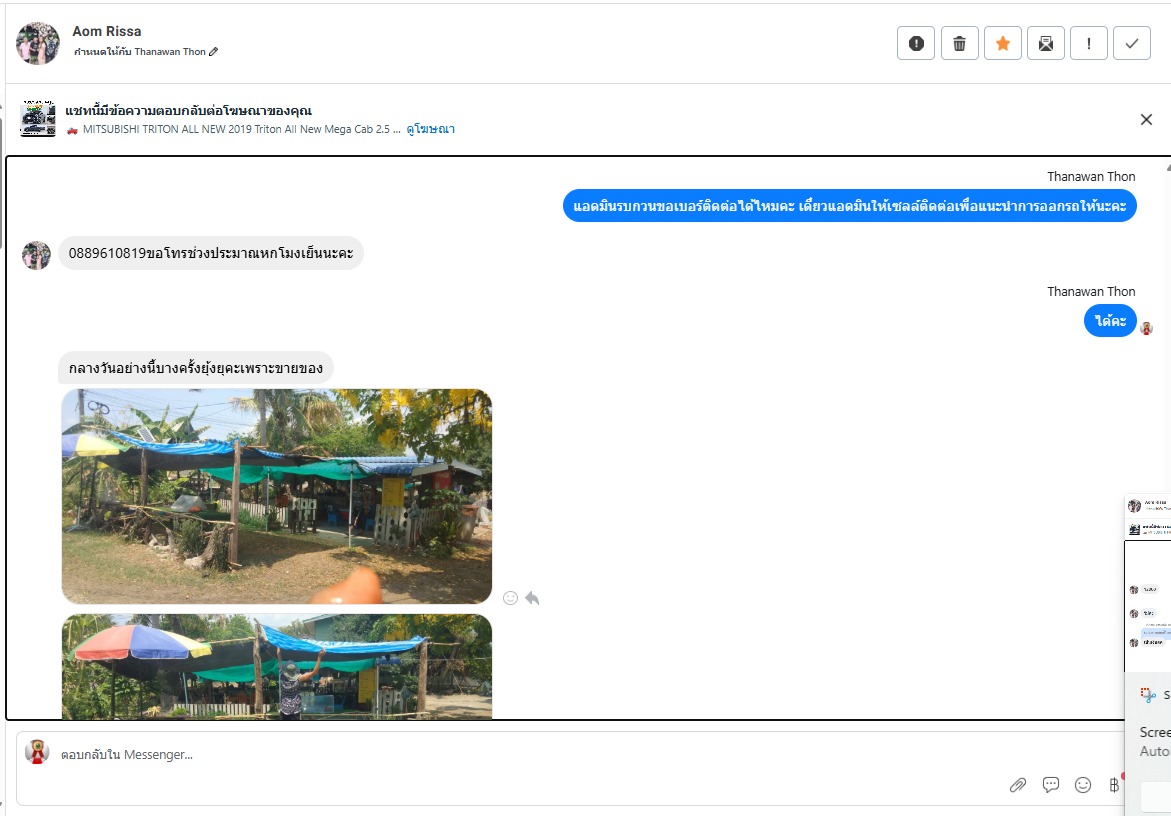Viewport: 1171px width, 816px height.
Task: Click Thanawan Thon label above first message
Action: (x=1091, y=177)
